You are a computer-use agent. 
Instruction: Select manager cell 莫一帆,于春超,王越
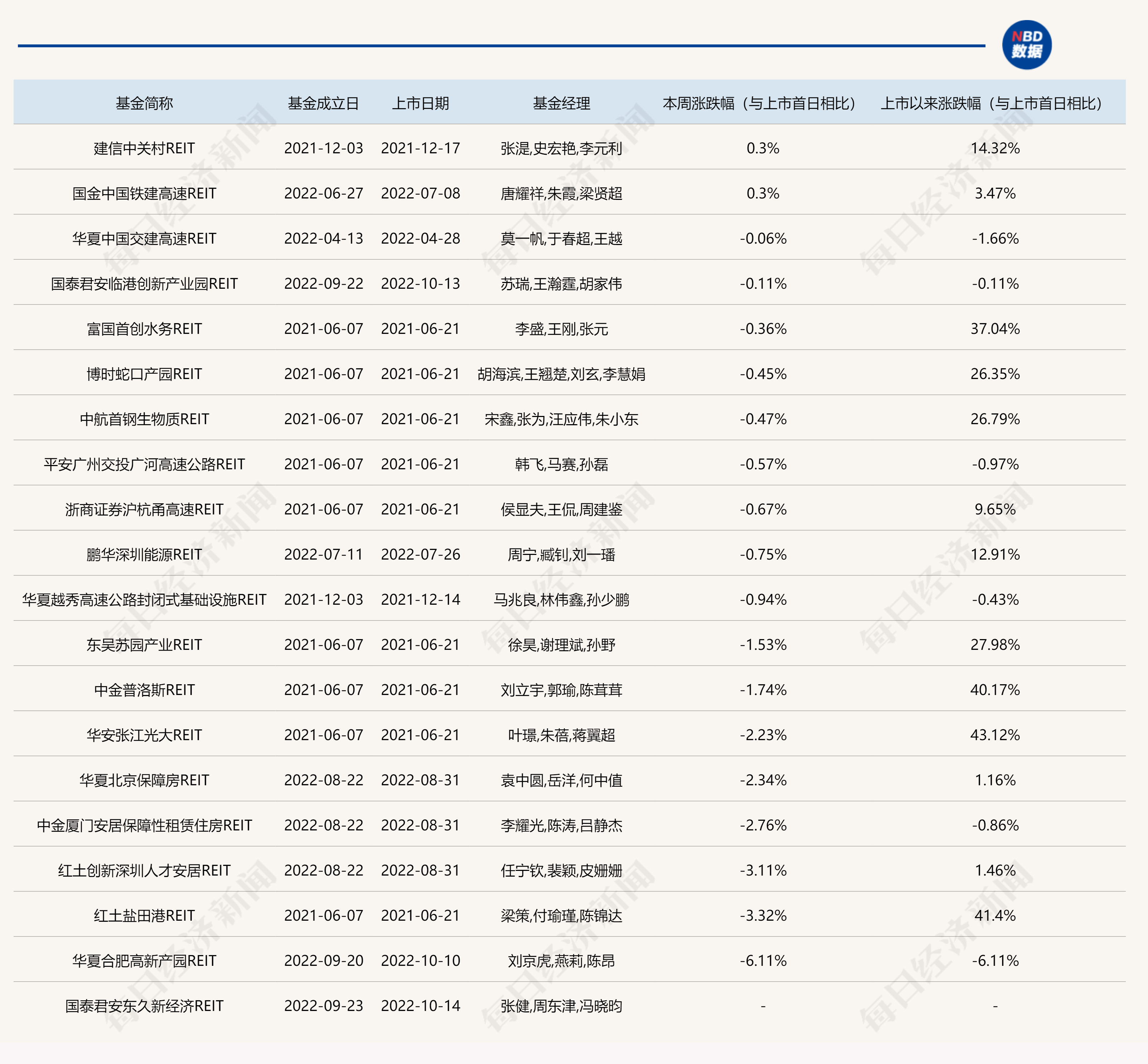click(x=561, y=238)
